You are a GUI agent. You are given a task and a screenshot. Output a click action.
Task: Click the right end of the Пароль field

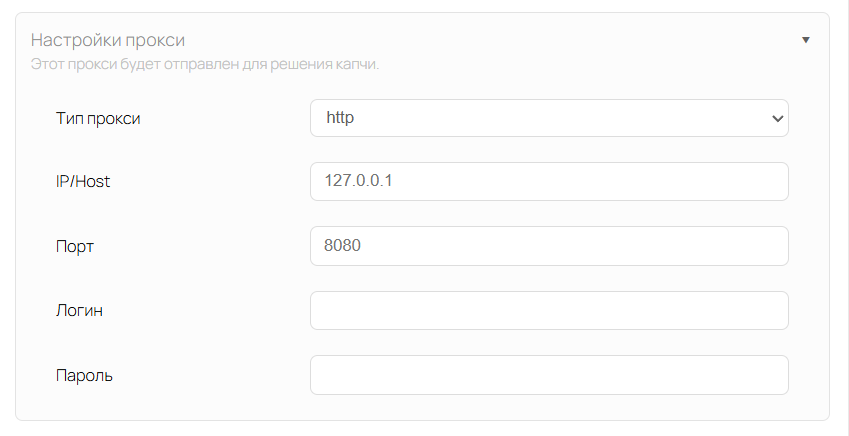click(x=770, y=375)
